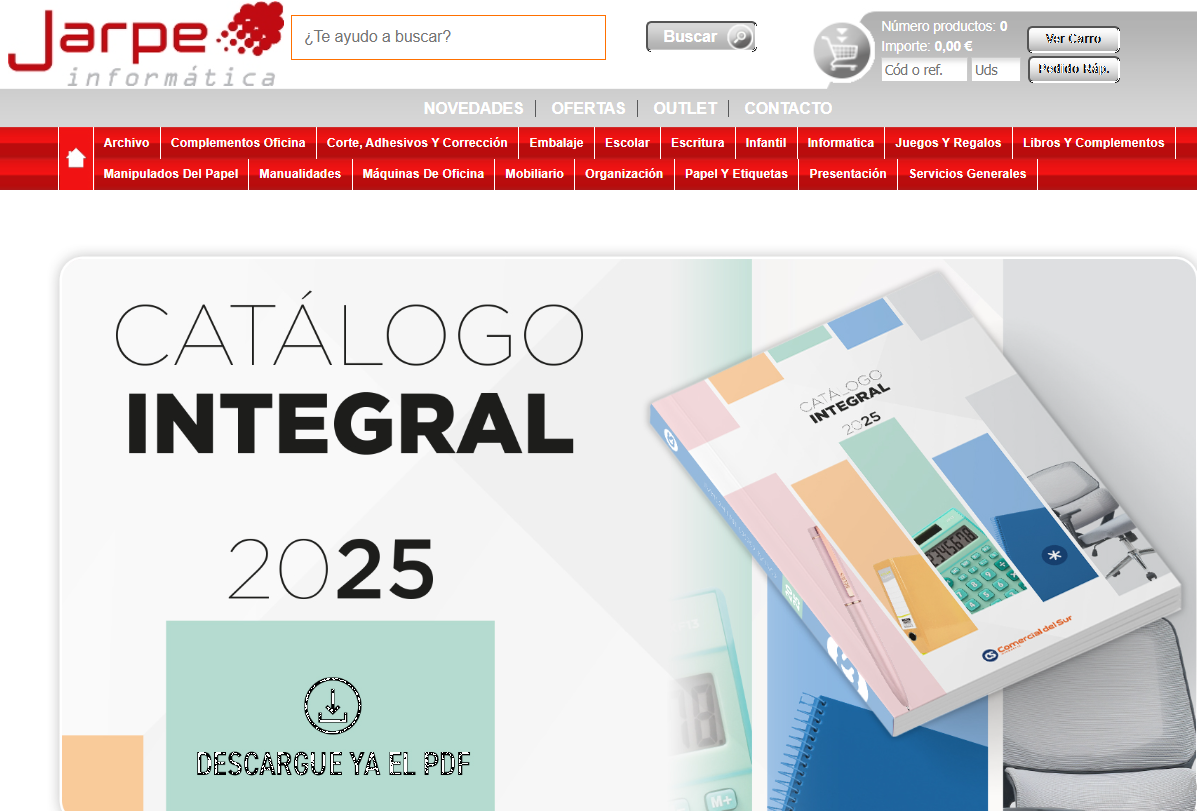This screenshot has height=811, width=1197.
Task: Select Informatica in category menu
Action: click(840, 143)
